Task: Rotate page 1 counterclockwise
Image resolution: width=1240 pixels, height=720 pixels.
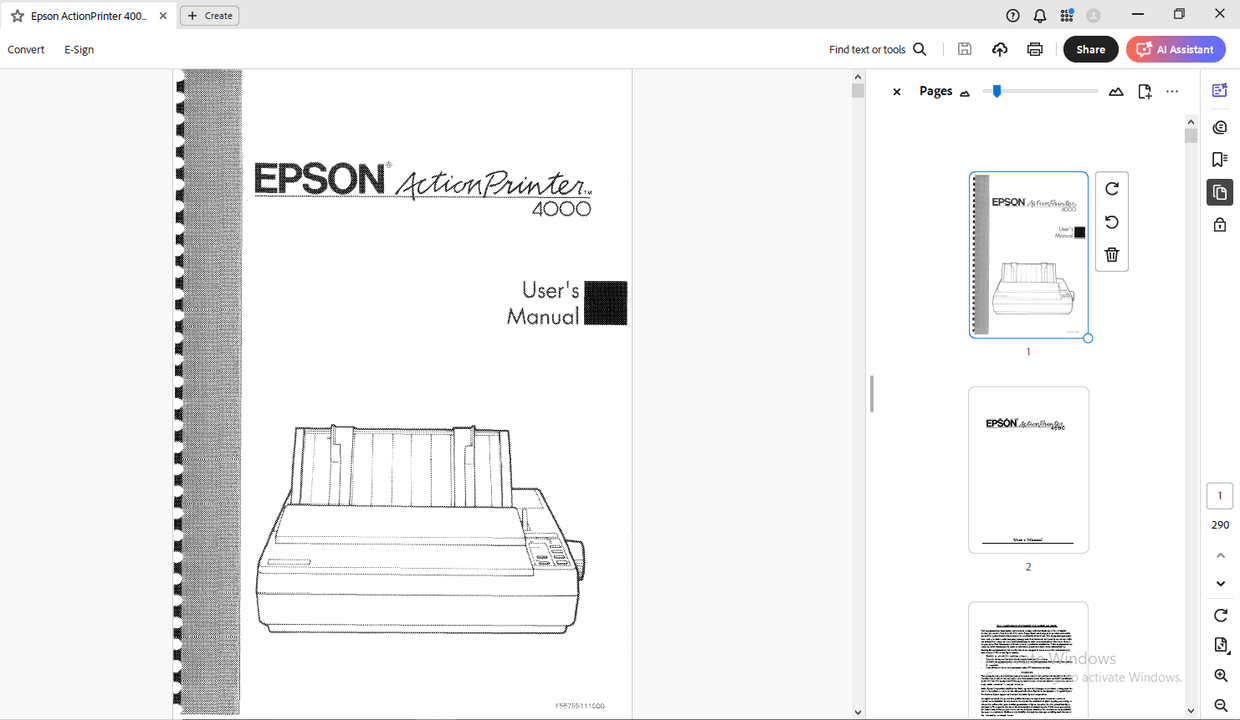Action: pyautogui.click(x=1112, y=222)
